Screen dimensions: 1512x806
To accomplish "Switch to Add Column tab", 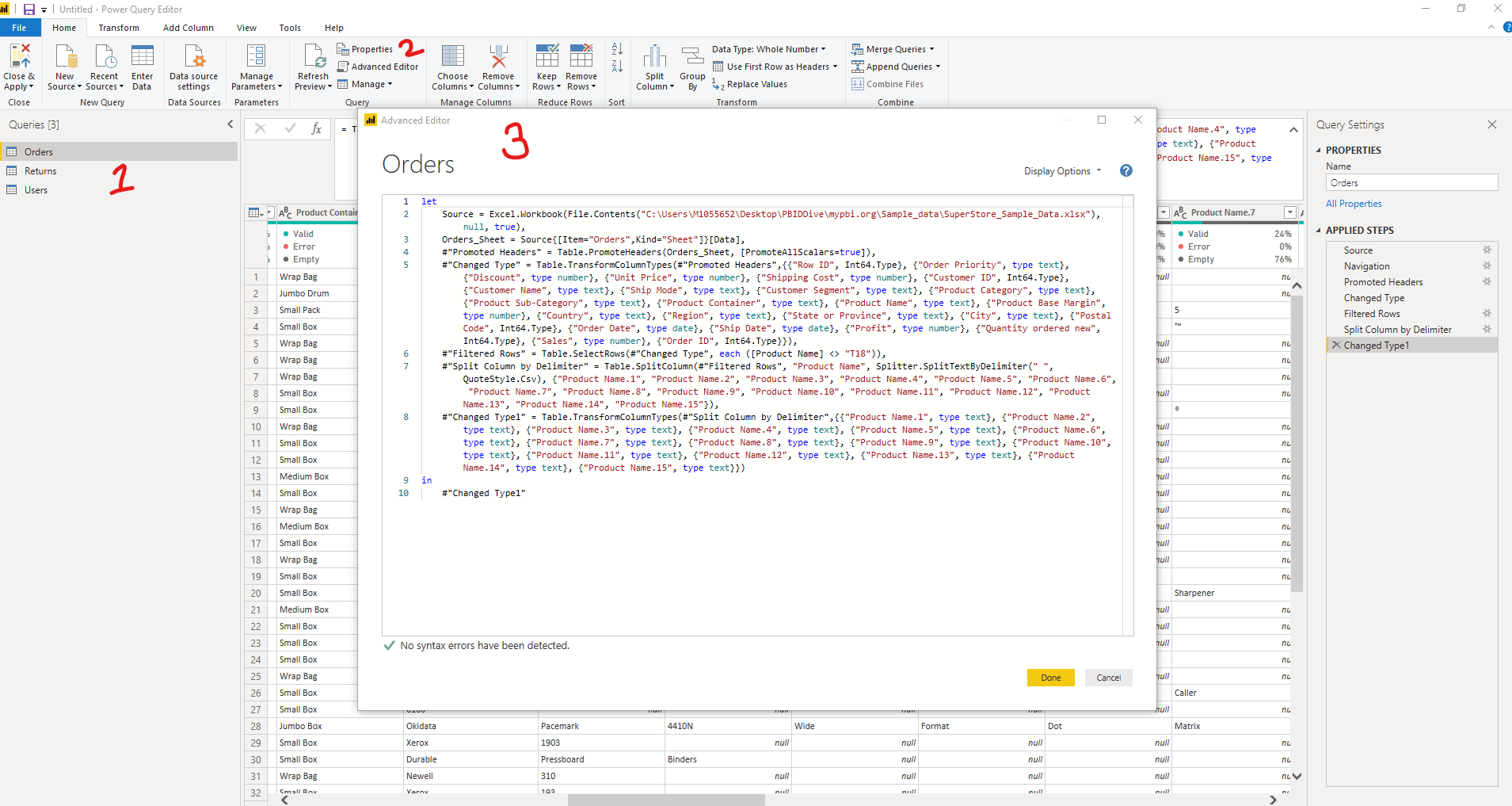I will [189, 28].
